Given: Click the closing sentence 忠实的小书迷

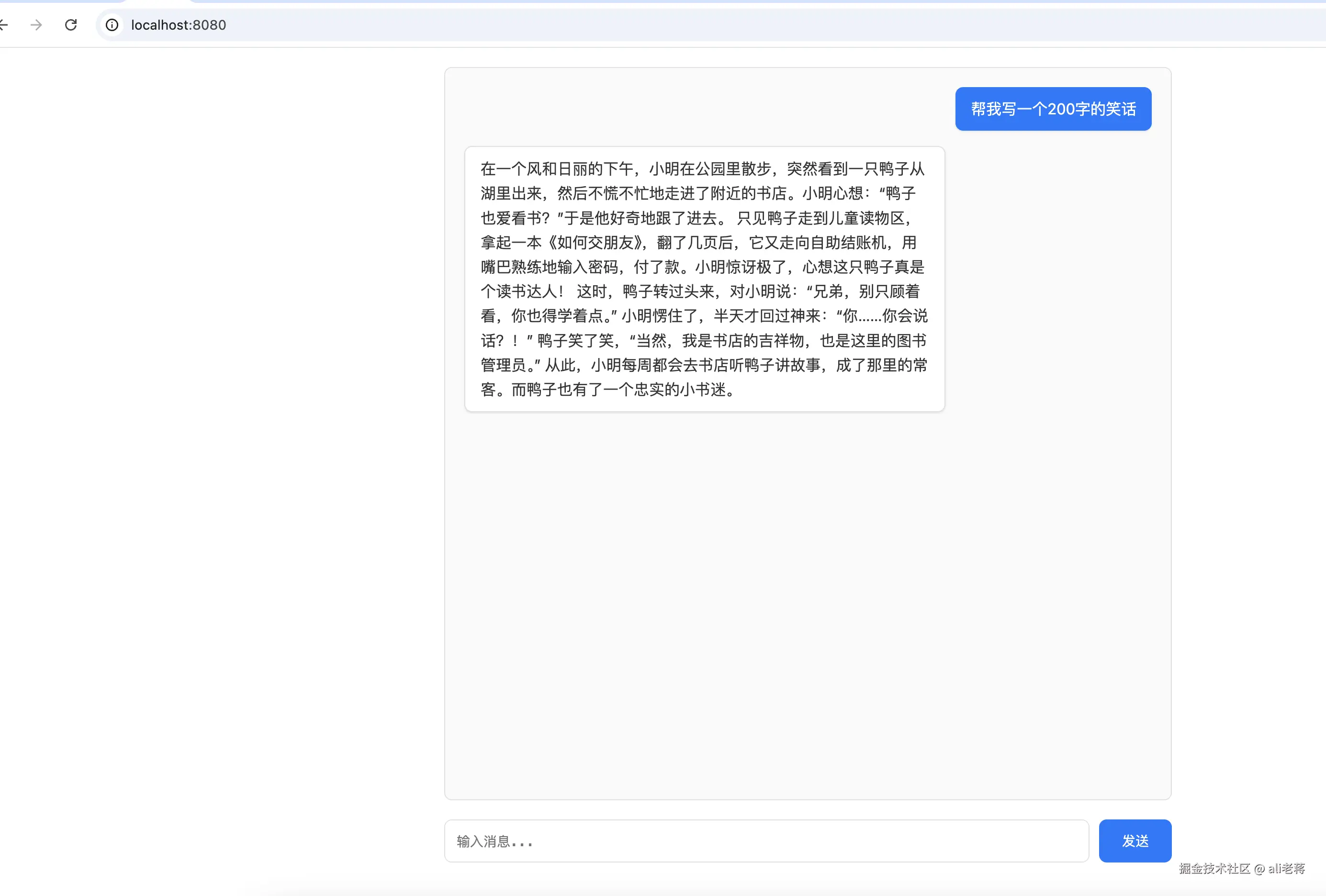Looking at the screenshot, I should (x=680, y=390).
